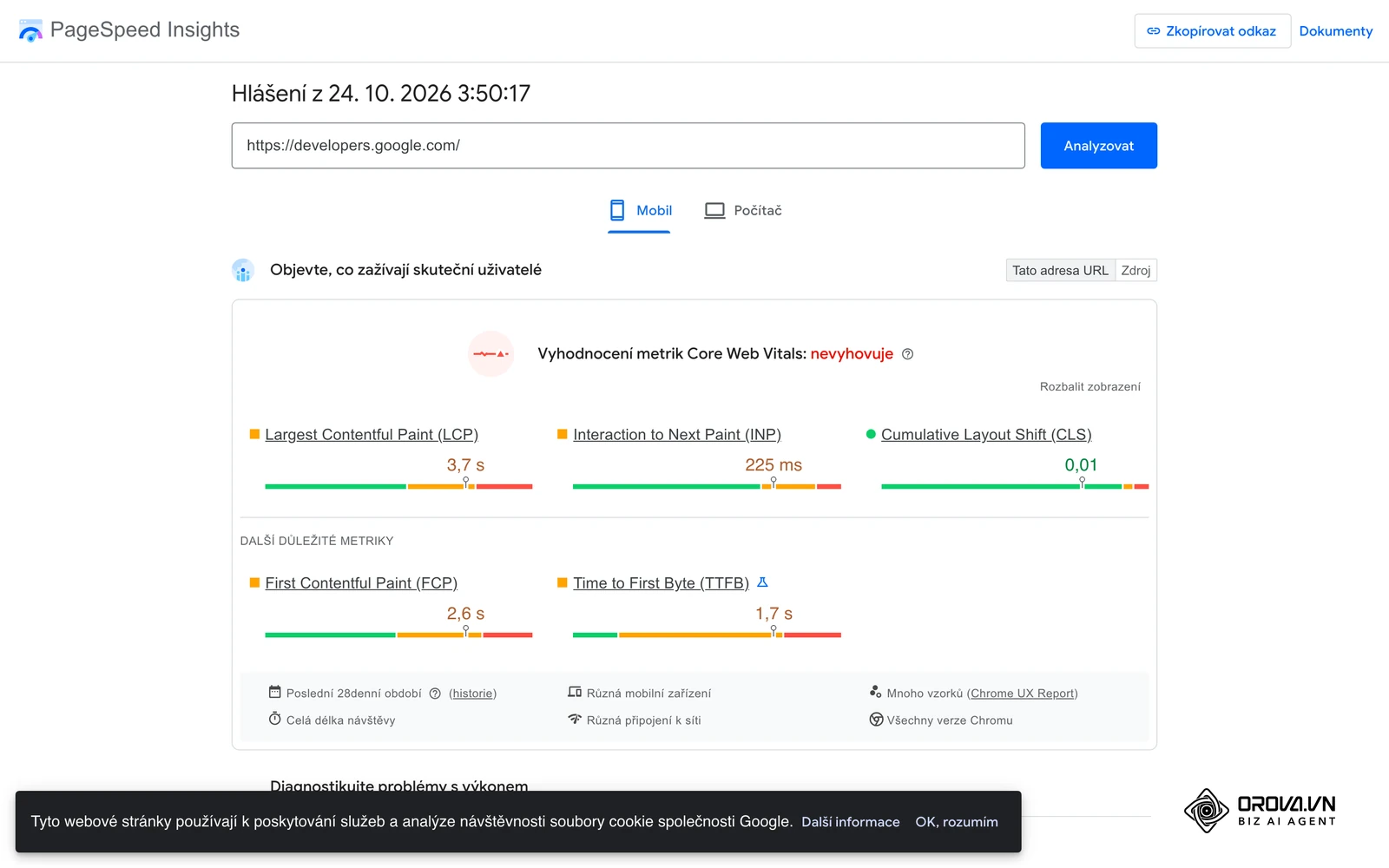
Task: Click the calendar icon for 28denní období
Action: coord(274,692)
